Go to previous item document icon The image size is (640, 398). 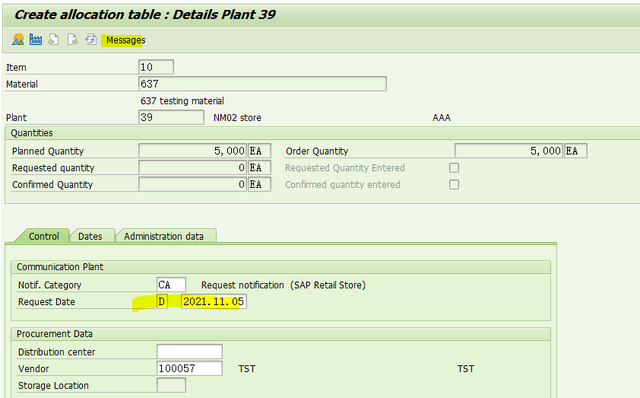tap(53, 40)
